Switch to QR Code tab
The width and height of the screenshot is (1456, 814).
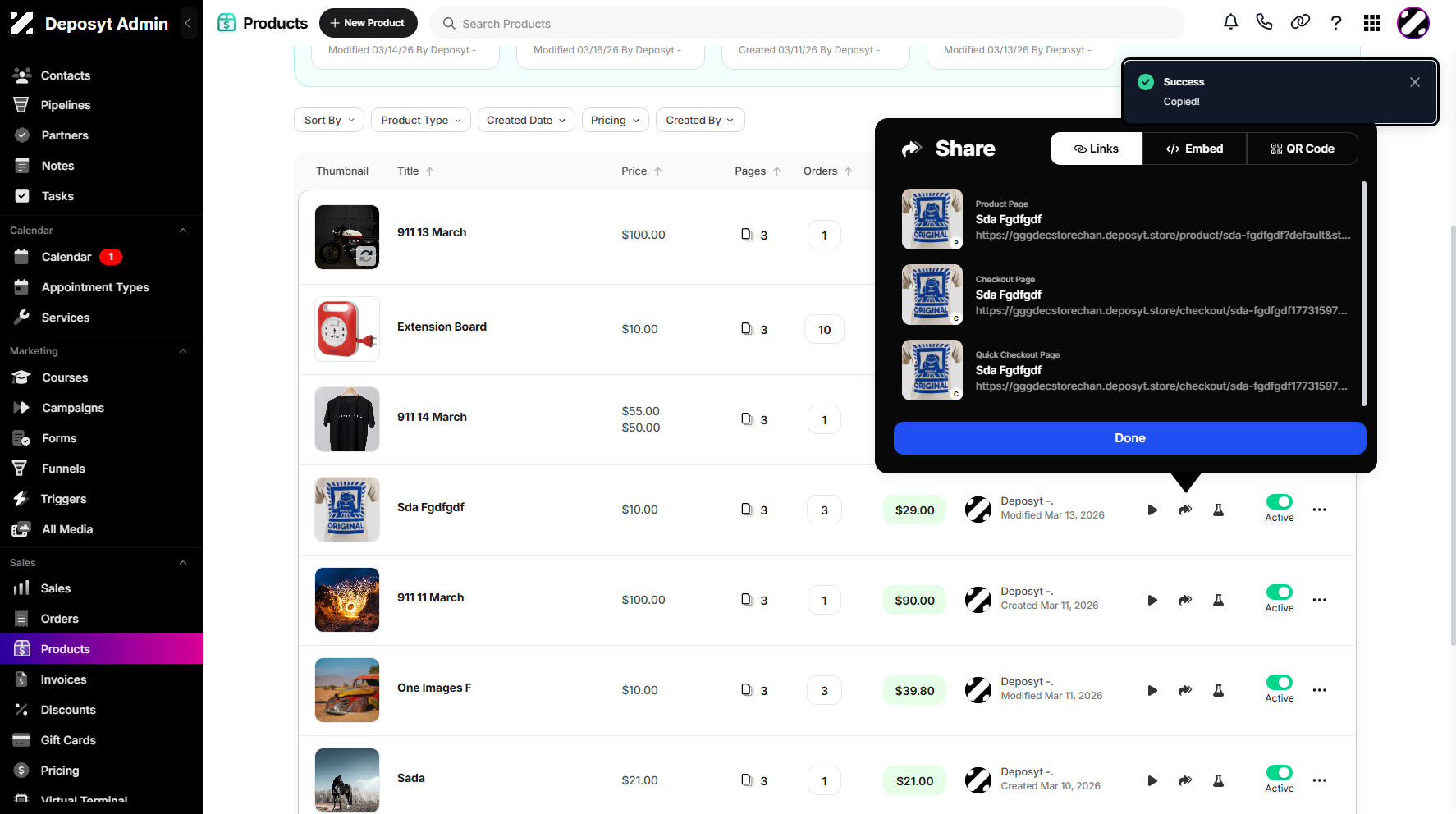click(1302, 149)
